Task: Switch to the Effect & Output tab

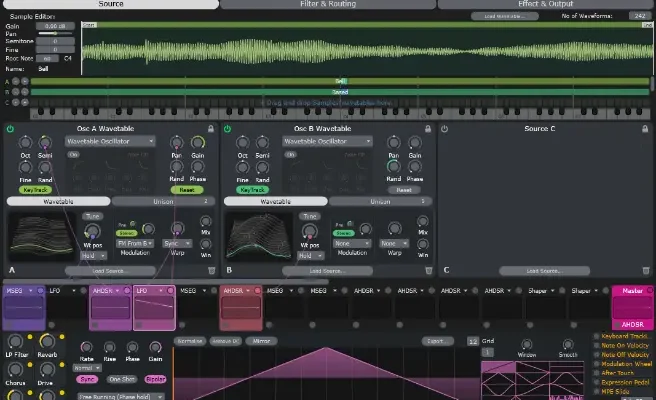Action: [x=546, y=5]
